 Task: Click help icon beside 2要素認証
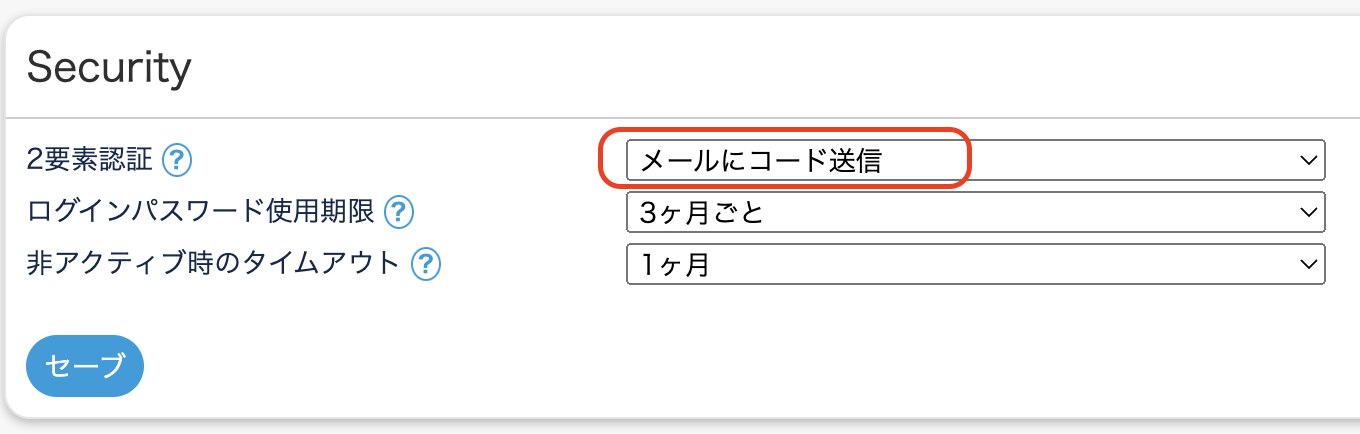coord(177,159)
